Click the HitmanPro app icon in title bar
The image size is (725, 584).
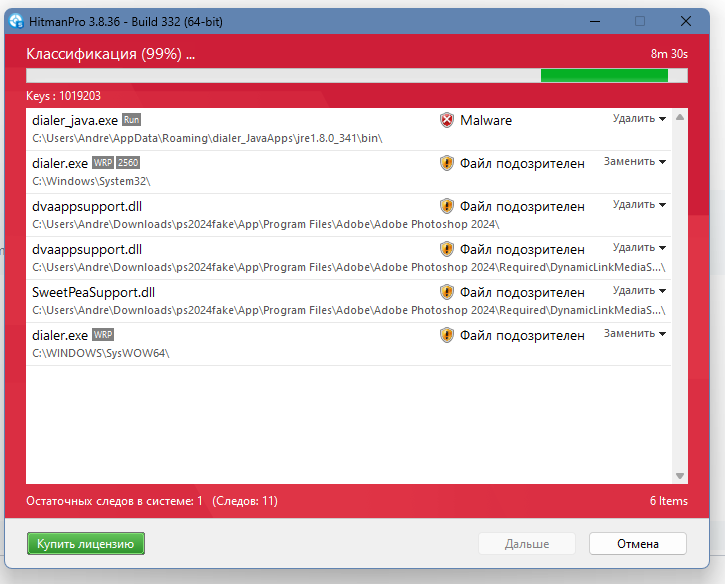[x=16, y=21]
